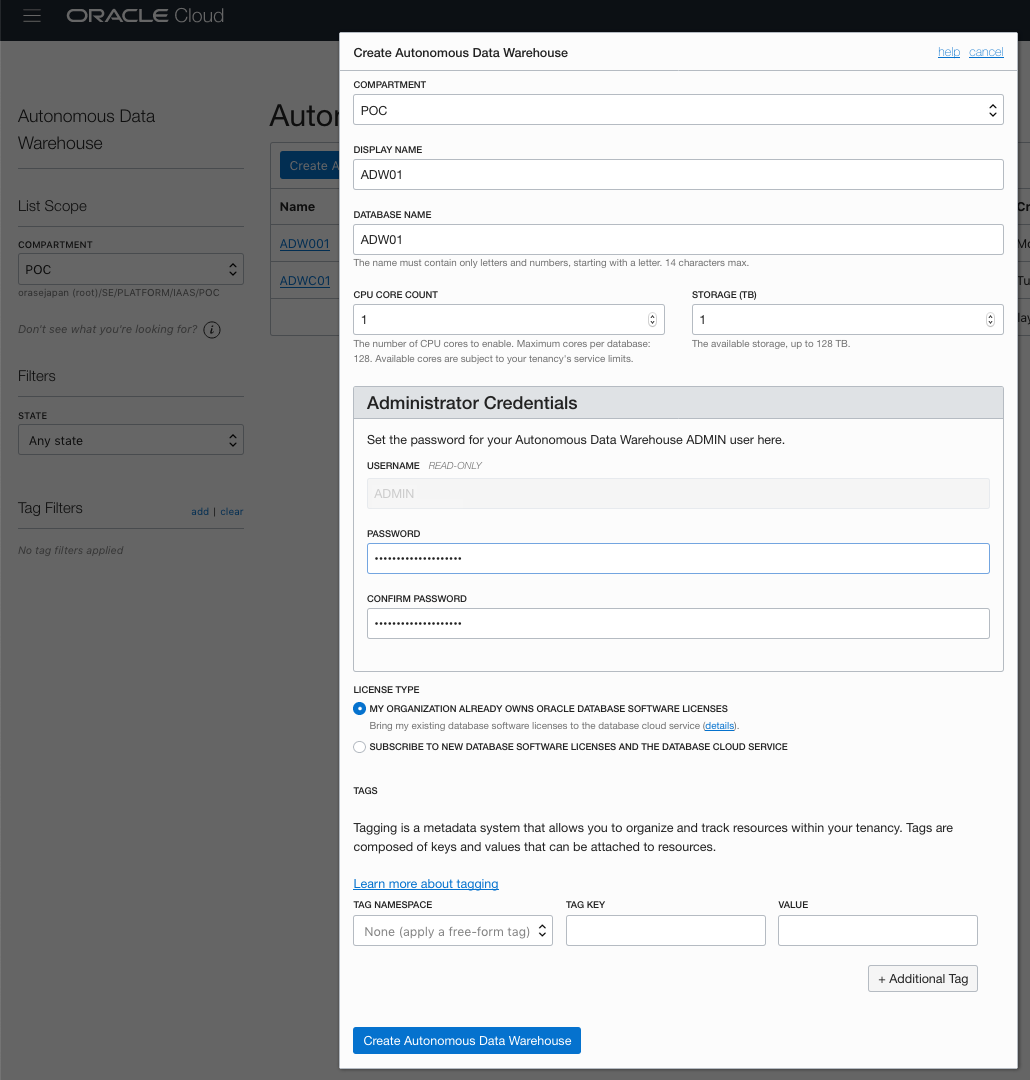Open the ADW001 database link

pos(304,244)
